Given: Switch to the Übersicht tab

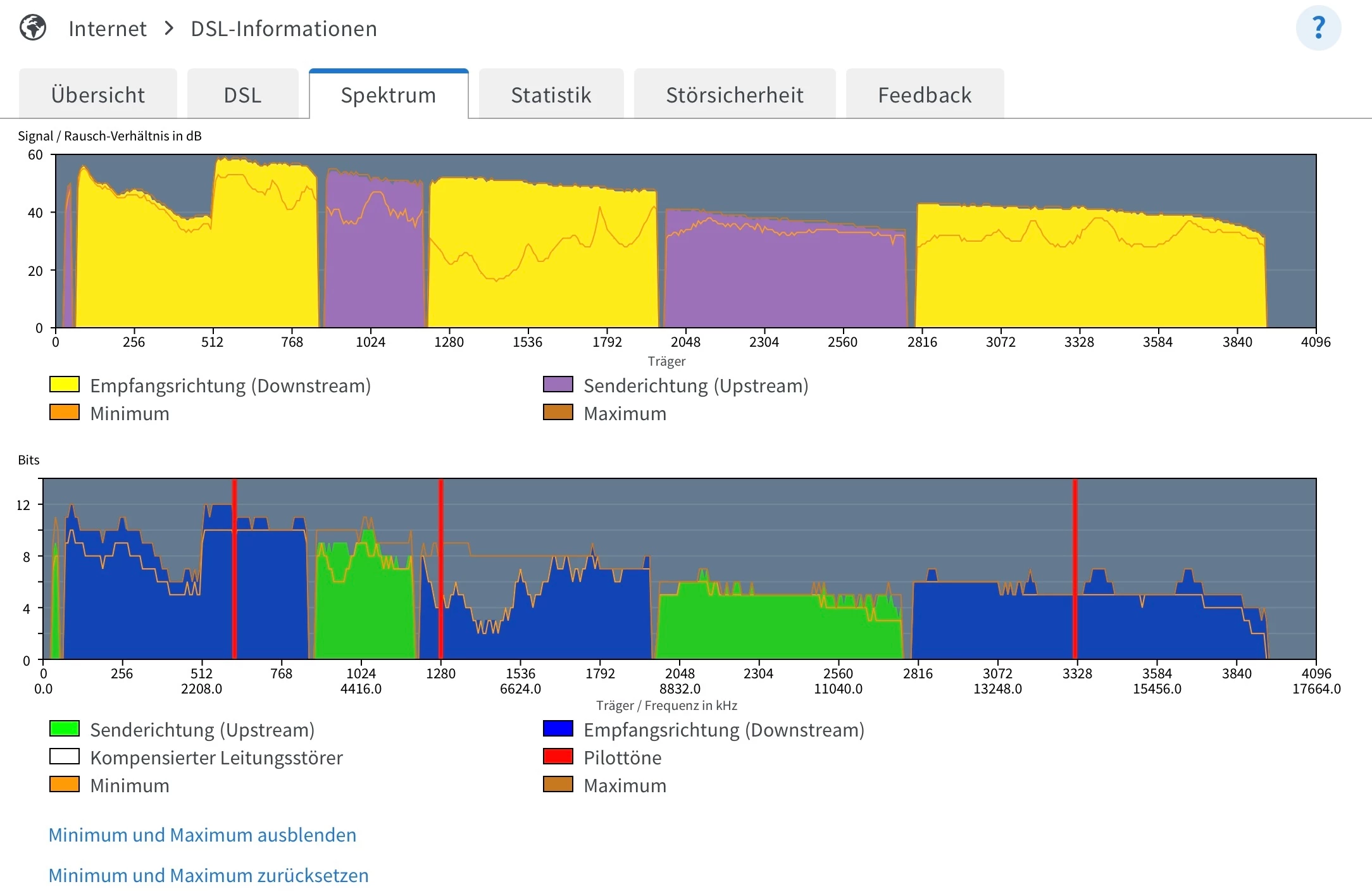Looking at the screenshot, I should pos(98,95).
